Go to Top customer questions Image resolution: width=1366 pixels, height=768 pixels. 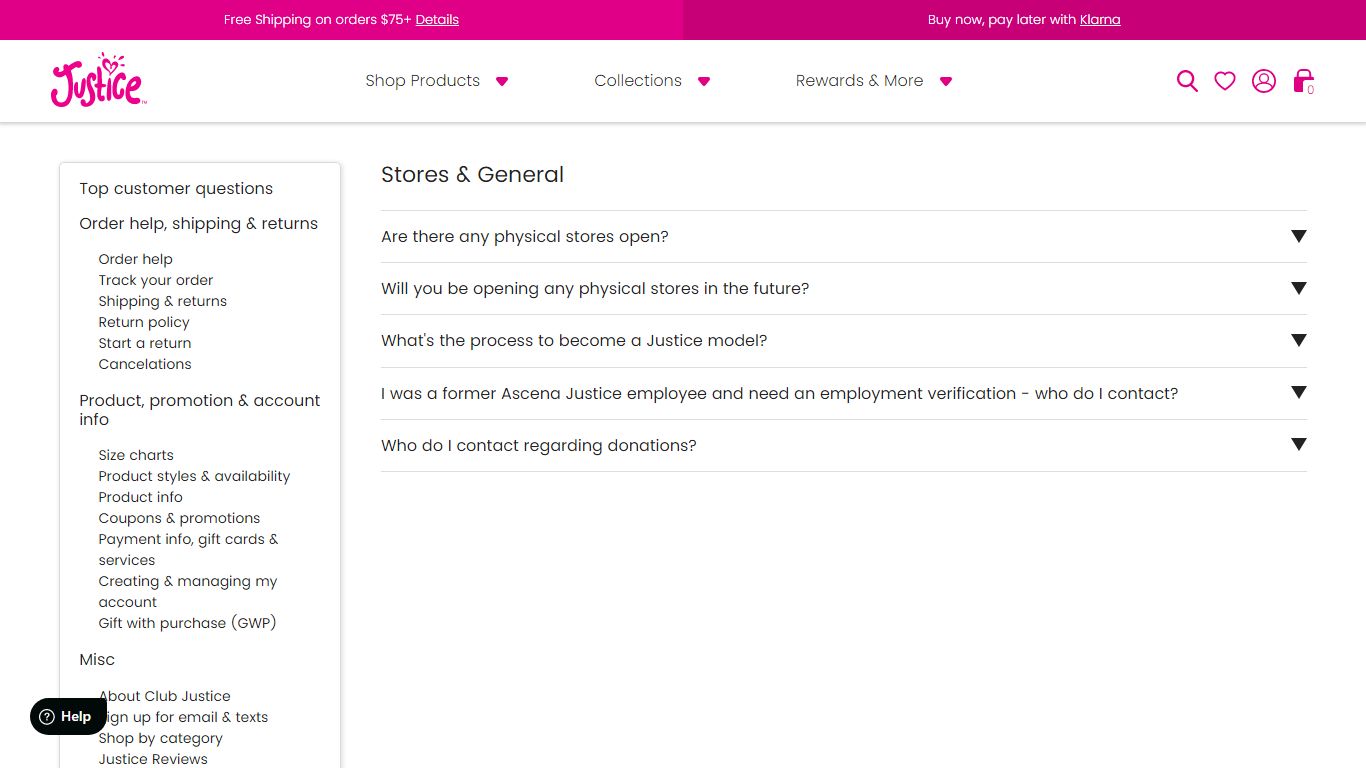click(176, 189)
